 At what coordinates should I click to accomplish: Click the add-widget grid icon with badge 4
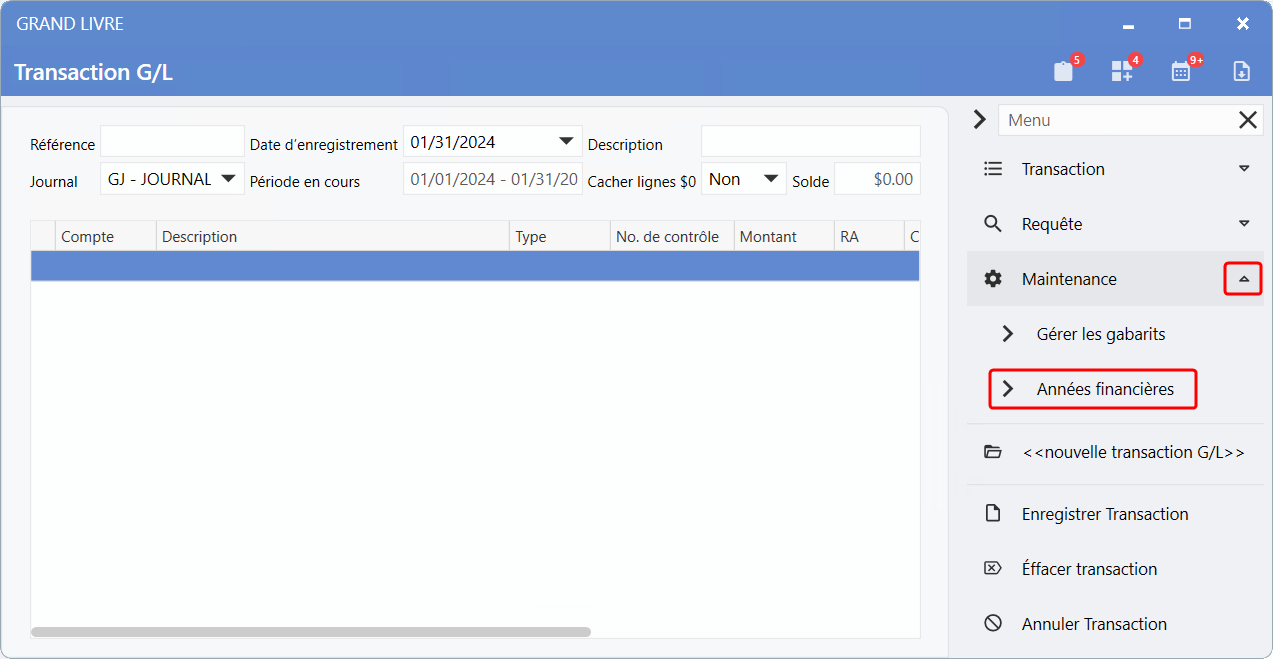coord(1122,71)
